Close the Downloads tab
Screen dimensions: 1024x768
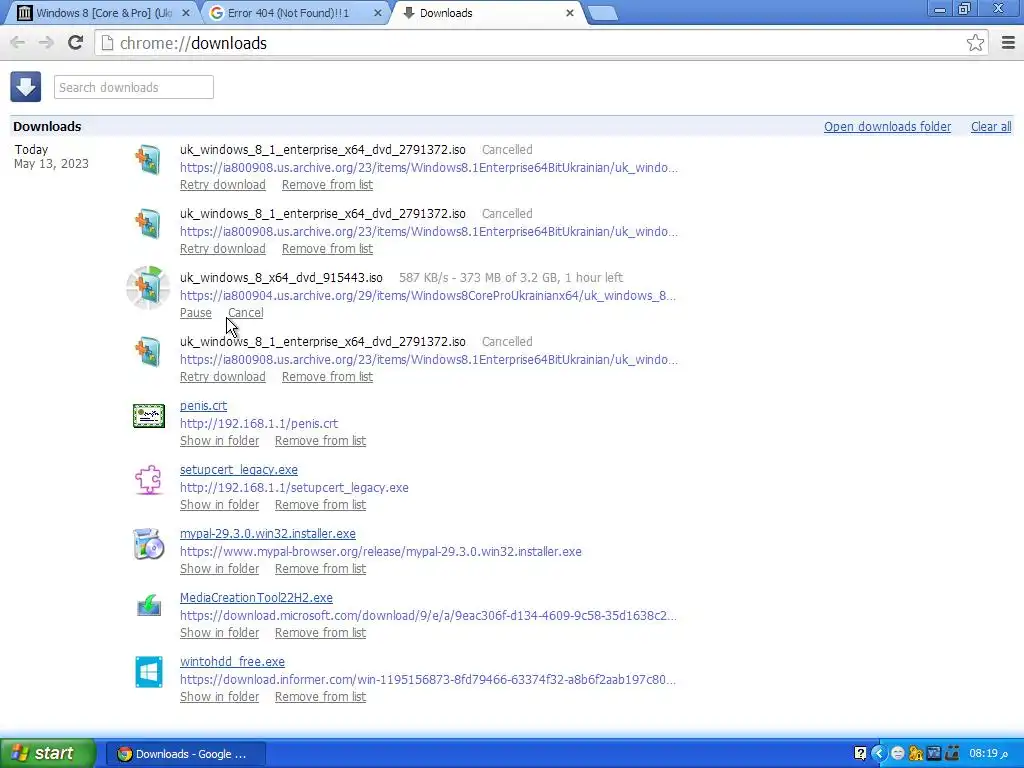click(569, 13)
